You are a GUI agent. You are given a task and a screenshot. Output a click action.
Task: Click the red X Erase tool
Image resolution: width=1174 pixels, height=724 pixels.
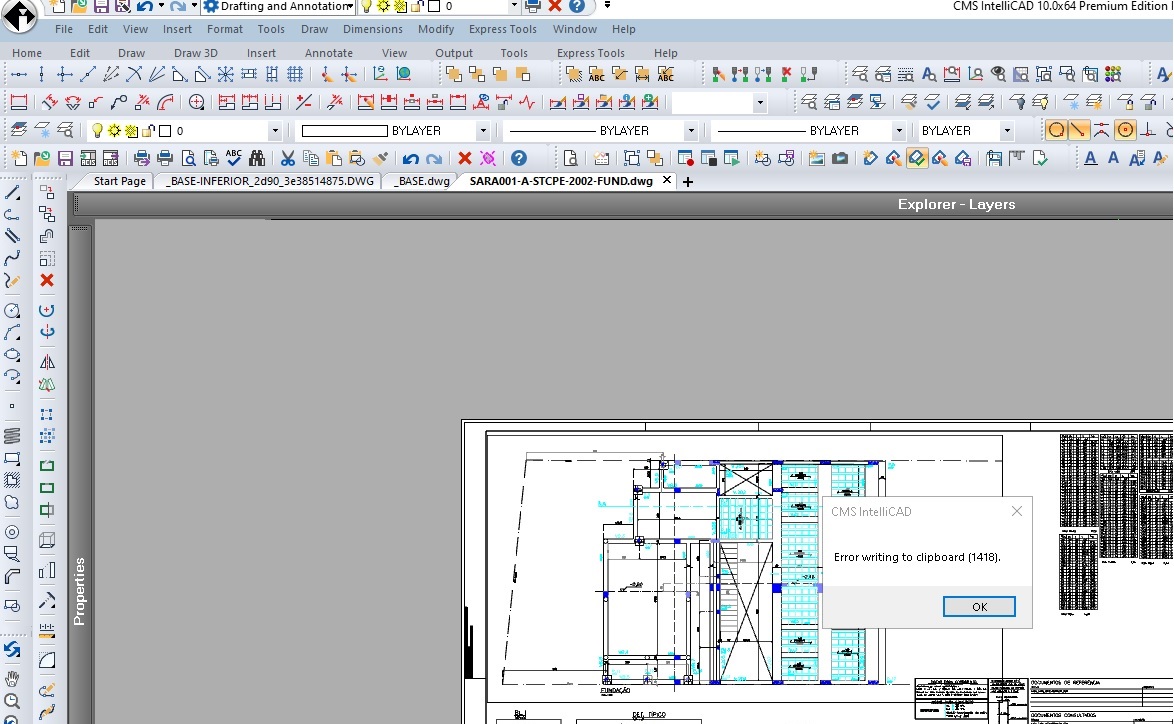click(47, 280)
